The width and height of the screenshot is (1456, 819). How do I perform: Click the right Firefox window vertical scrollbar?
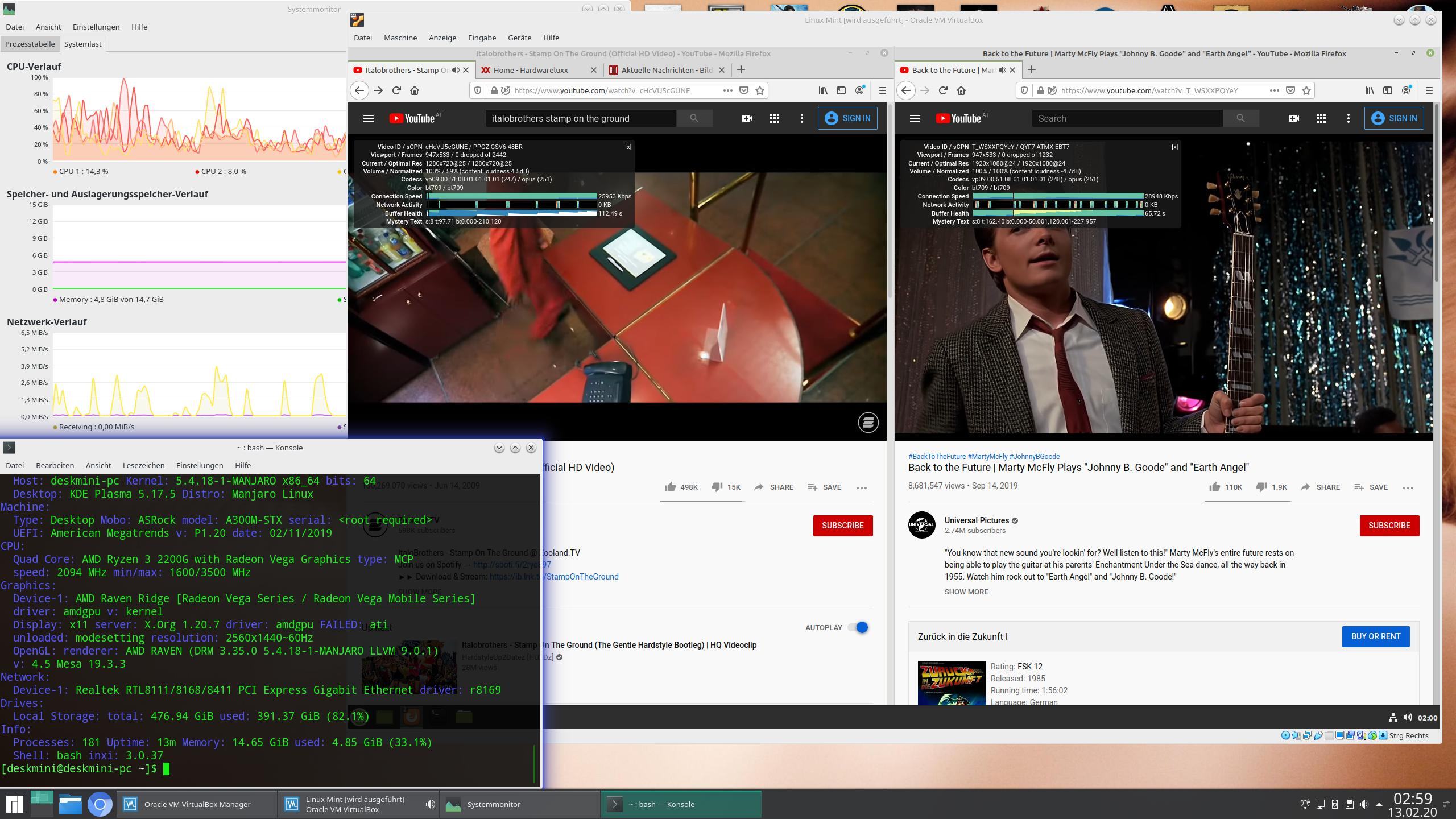(x=1437, y=193)
